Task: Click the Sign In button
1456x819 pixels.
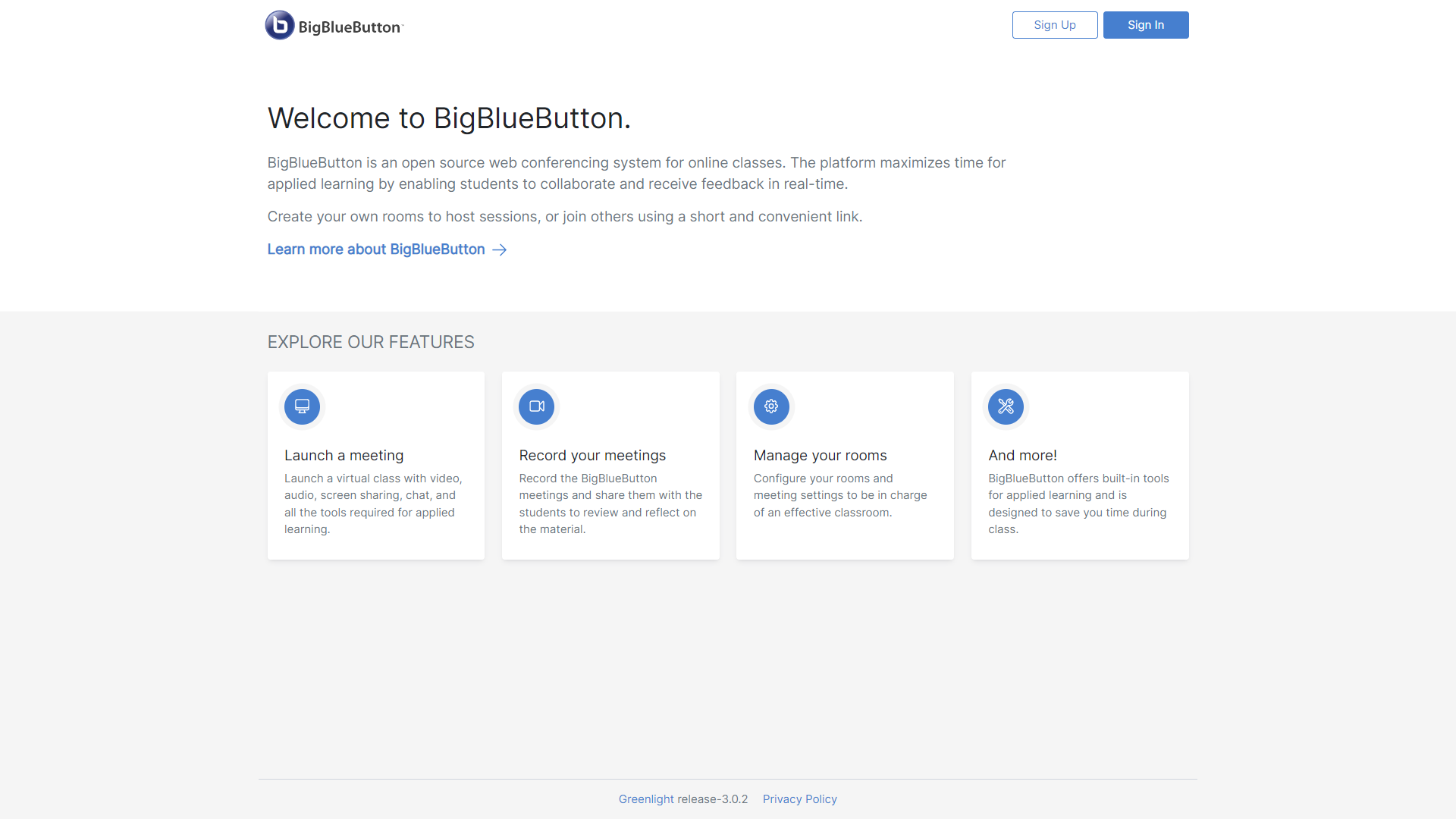Action: point(1146,25)
